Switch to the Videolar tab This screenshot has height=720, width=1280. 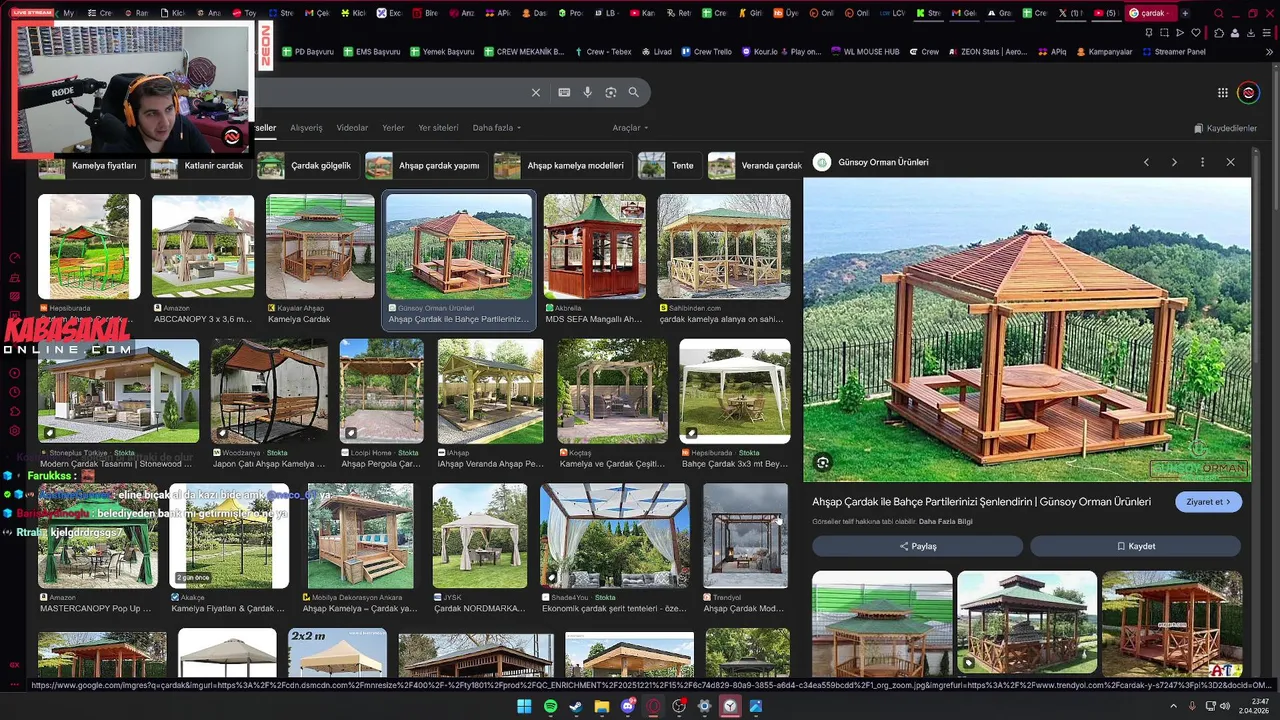click(352, 128)
